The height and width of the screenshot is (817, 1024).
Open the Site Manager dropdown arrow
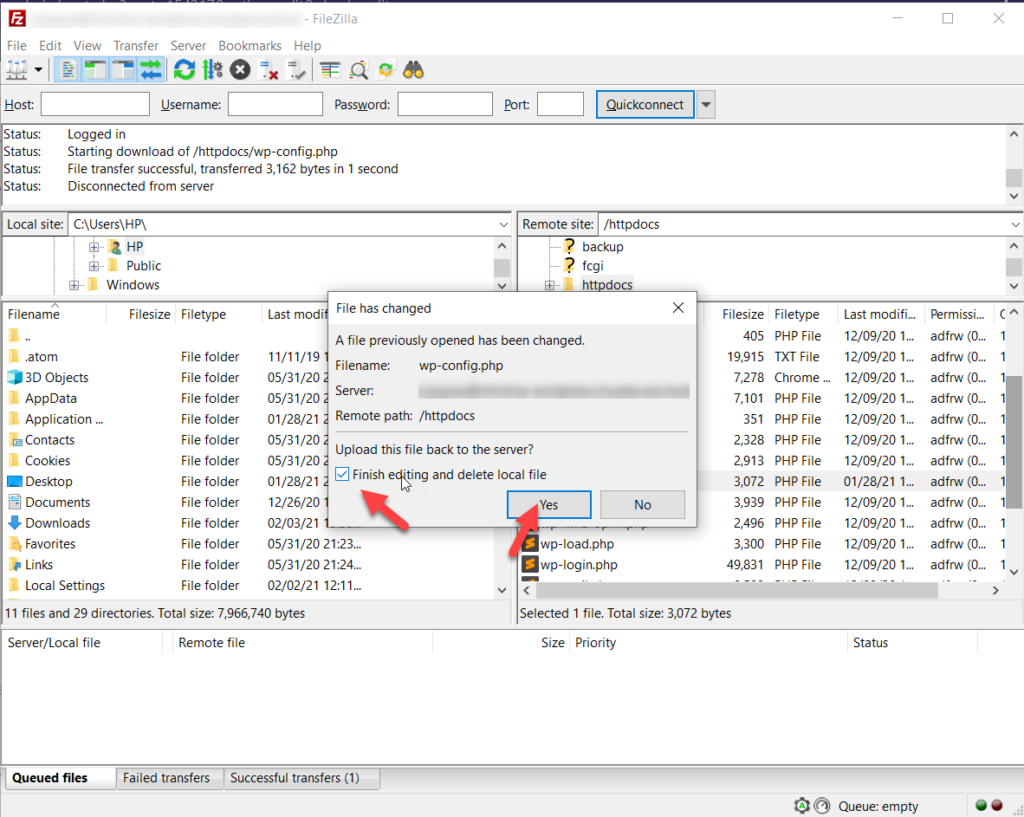point(39,69)
